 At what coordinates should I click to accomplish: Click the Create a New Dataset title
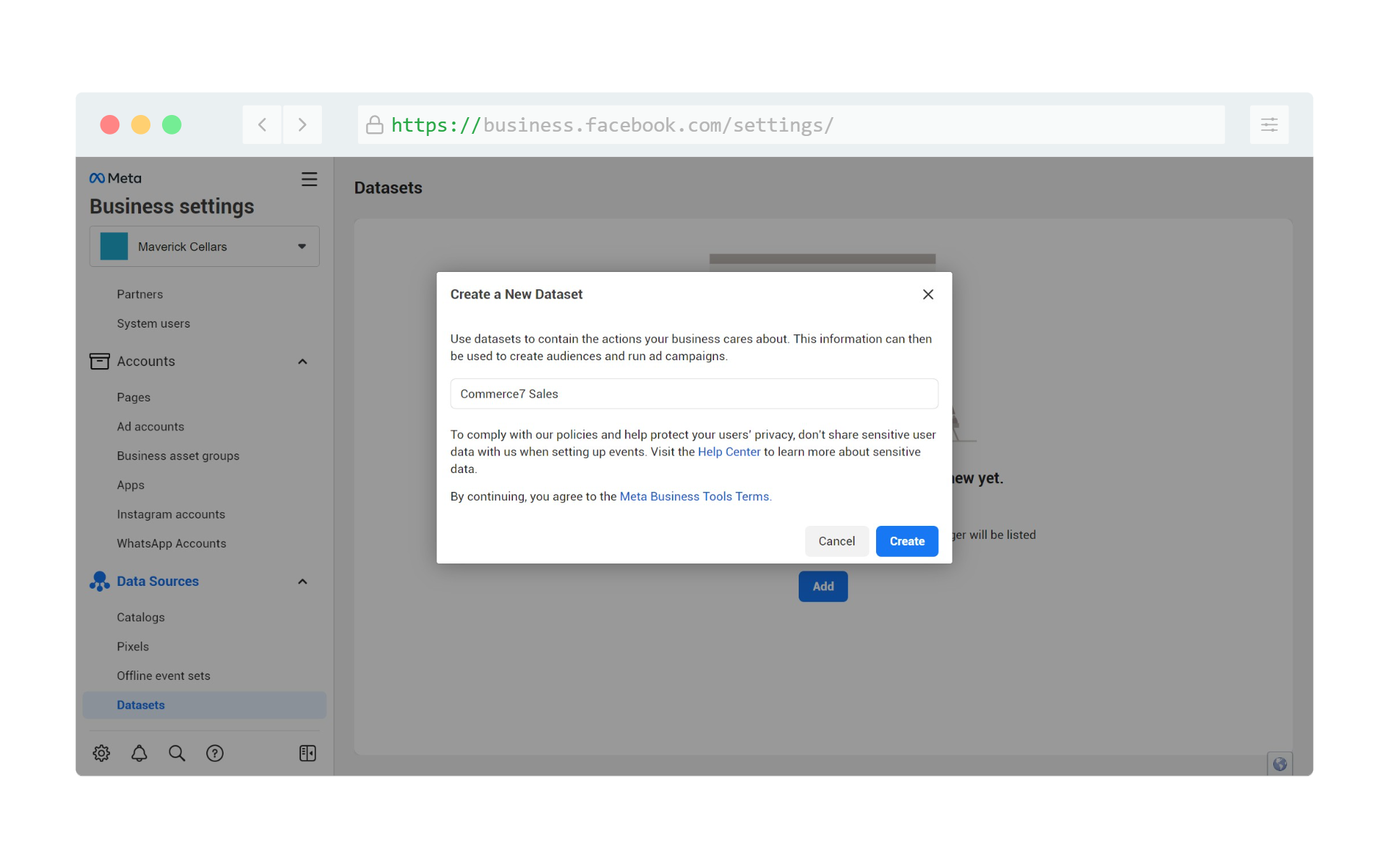[x=516, y=294]
